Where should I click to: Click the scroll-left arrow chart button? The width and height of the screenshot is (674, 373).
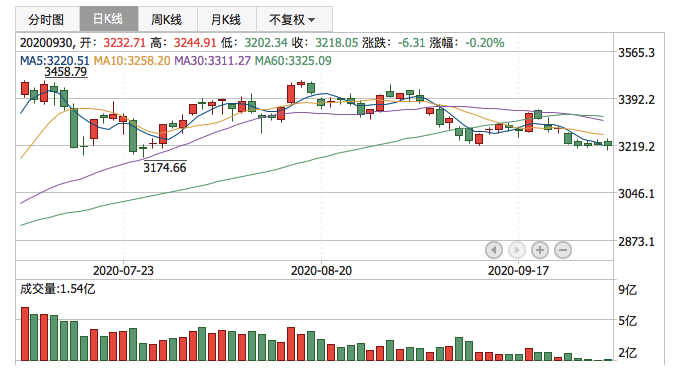click(494, 250)
